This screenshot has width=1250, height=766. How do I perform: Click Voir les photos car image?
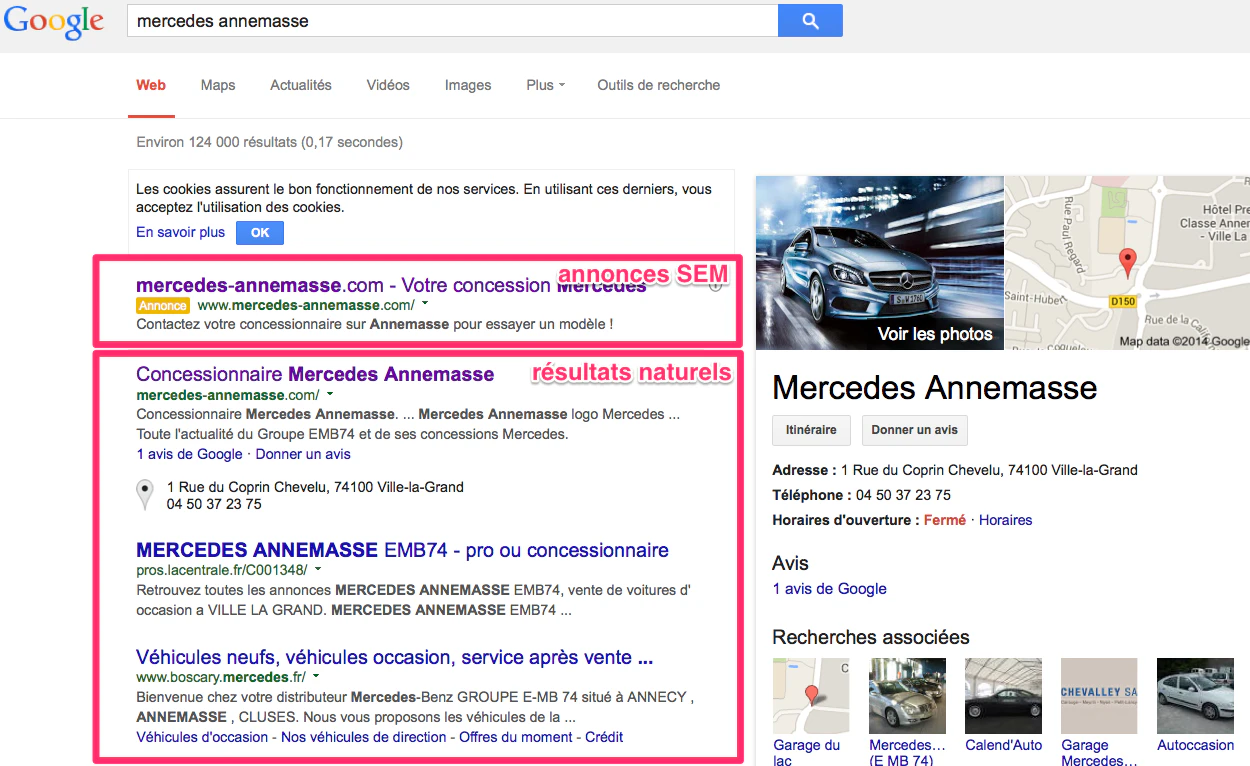coord(879,263)
